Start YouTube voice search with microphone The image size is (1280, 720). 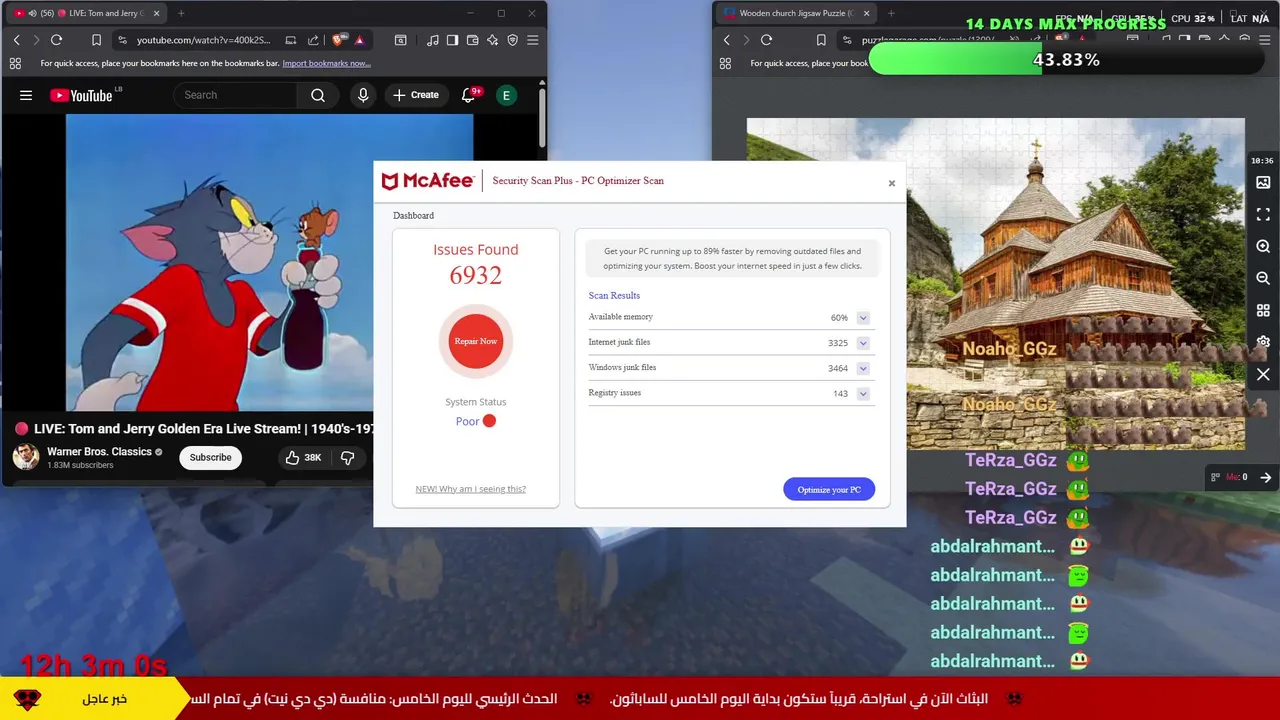click(x=363, y=95)
